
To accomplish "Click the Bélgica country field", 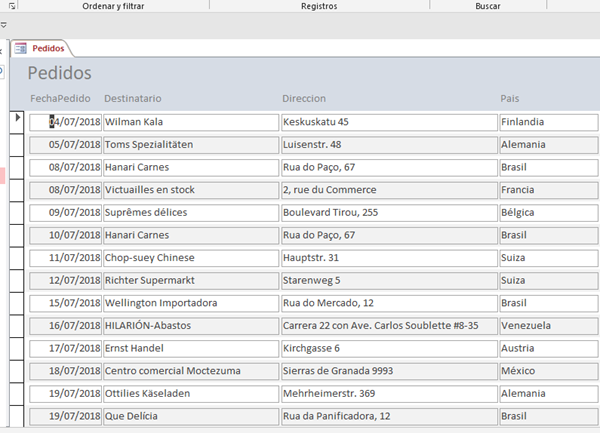I will [549, 213].
